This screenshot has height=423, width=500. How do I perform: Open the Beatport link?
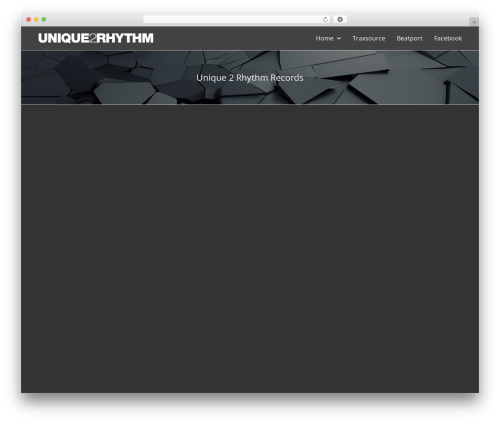coord(409,38)
